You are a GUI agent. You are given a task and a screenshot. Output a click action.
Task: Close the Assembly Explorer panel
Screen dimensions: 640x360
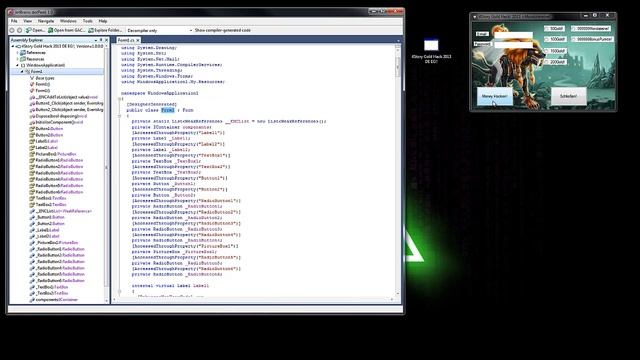[106, 40]
